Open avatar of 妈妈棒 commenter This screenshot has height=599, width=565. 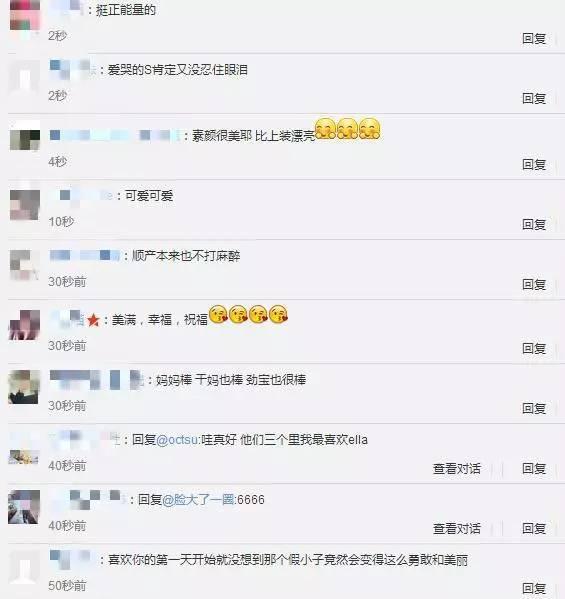24,387
